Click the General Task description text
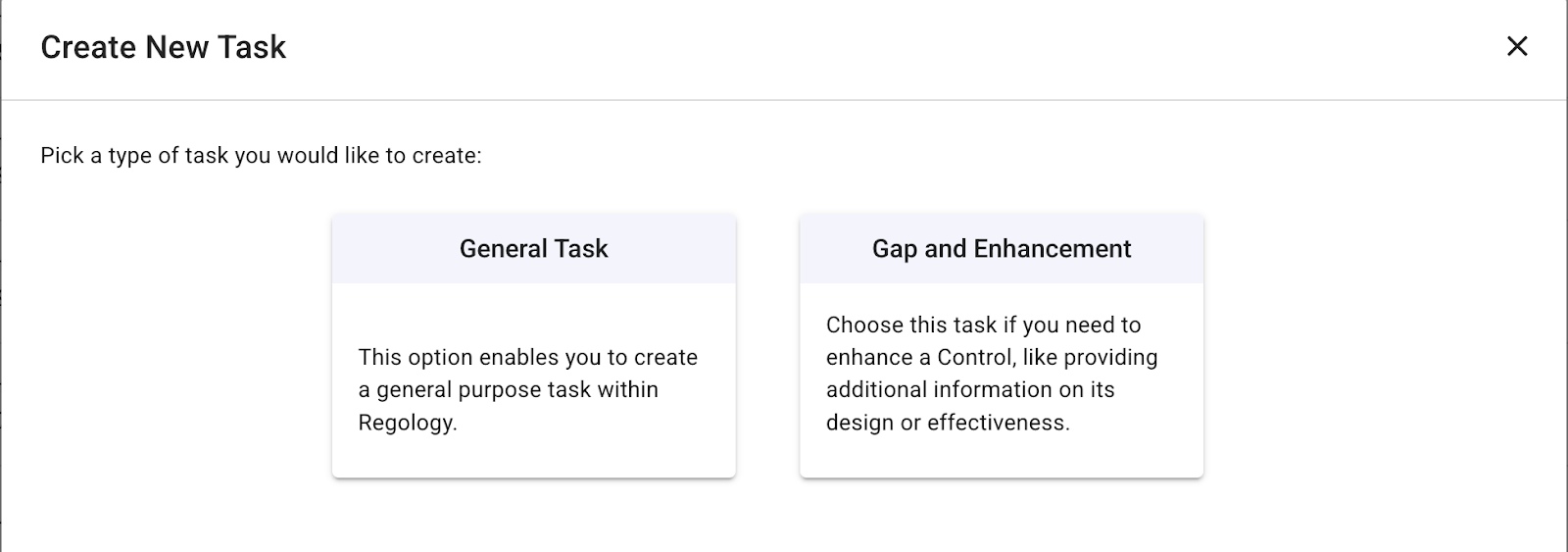1568x552 pixels. 528,389
